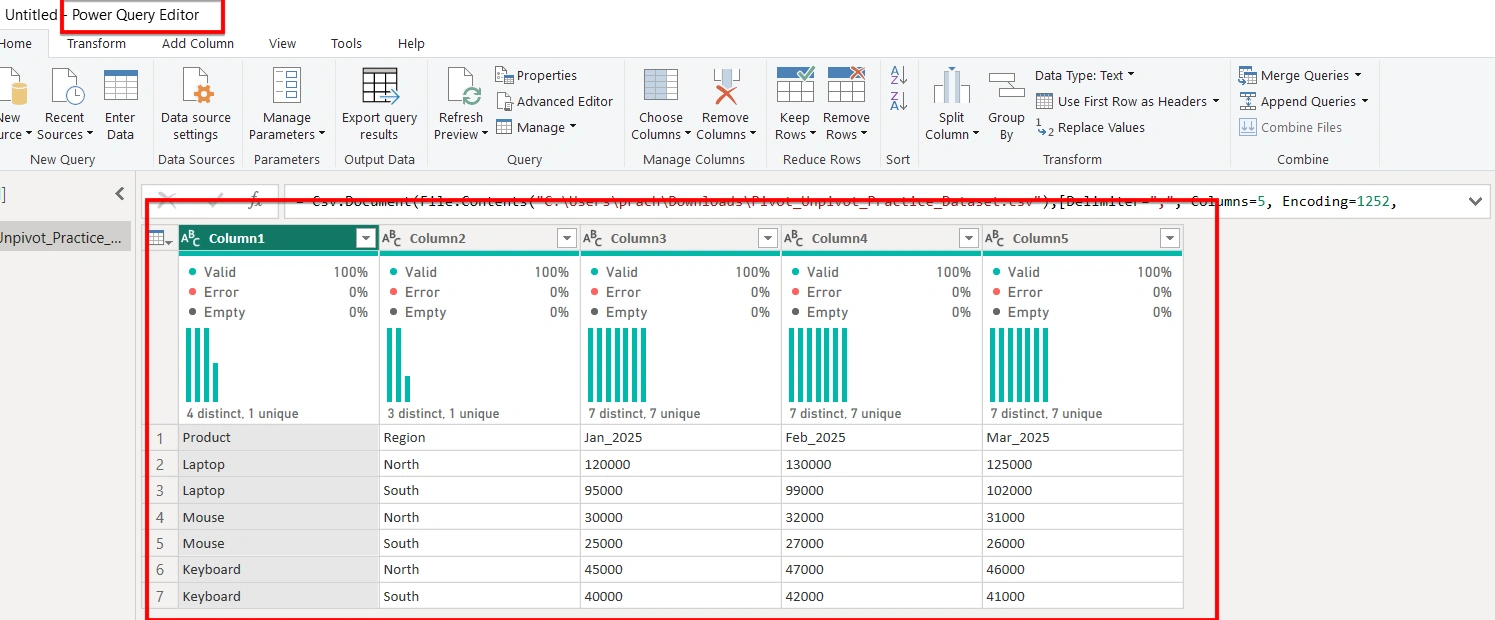Image resolution: width=1495 pixels, height=620 pixels.
Task: Click the 'Jan_2025' cell
Action: coord(681,437)
